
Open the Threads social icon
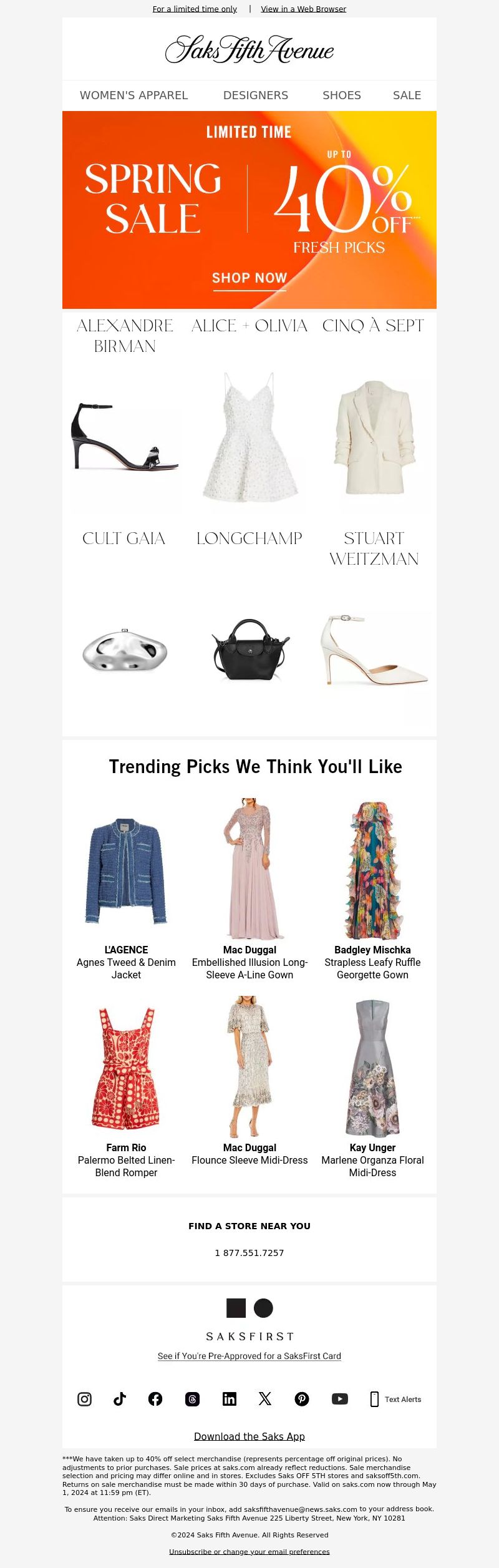coord(192,1399)
